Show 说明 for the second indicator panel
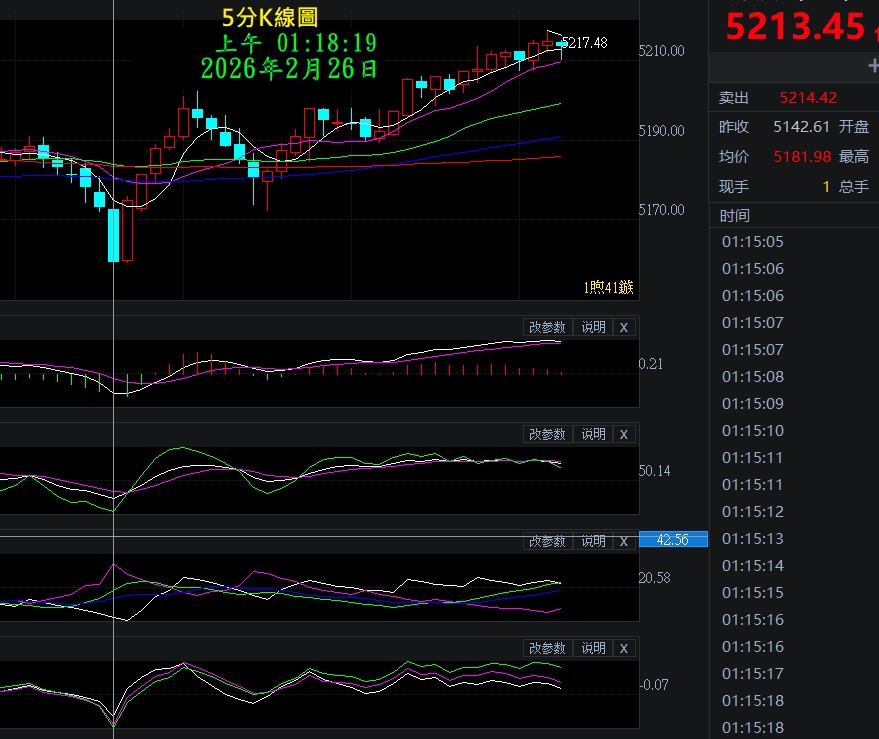The height and width of the screenshot is (739, 879). pos(593,434)
